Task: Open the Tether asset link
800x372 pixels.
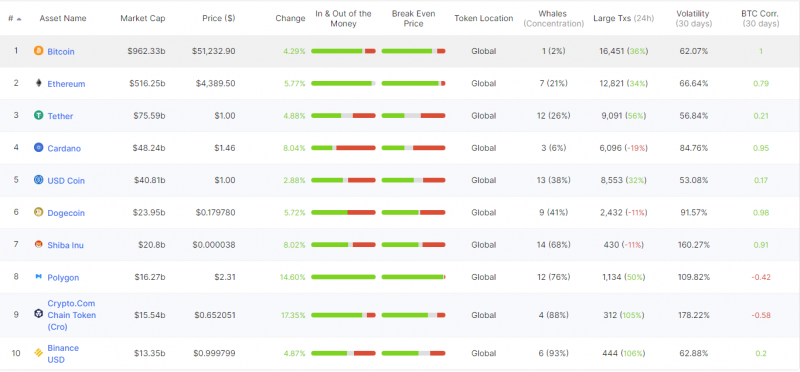Action: (60, 116)
